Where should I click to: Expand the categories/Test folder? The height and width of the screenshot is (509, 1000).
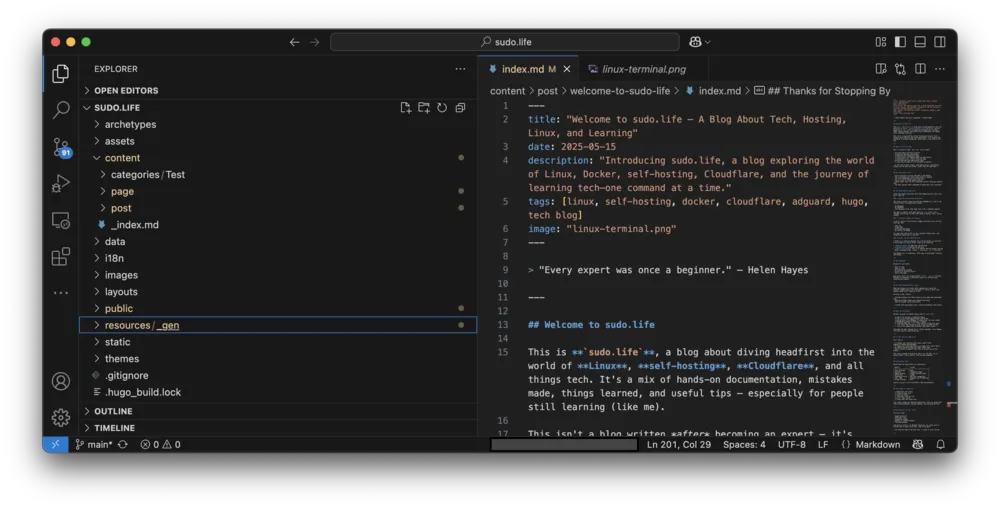(x=278, y=175)
